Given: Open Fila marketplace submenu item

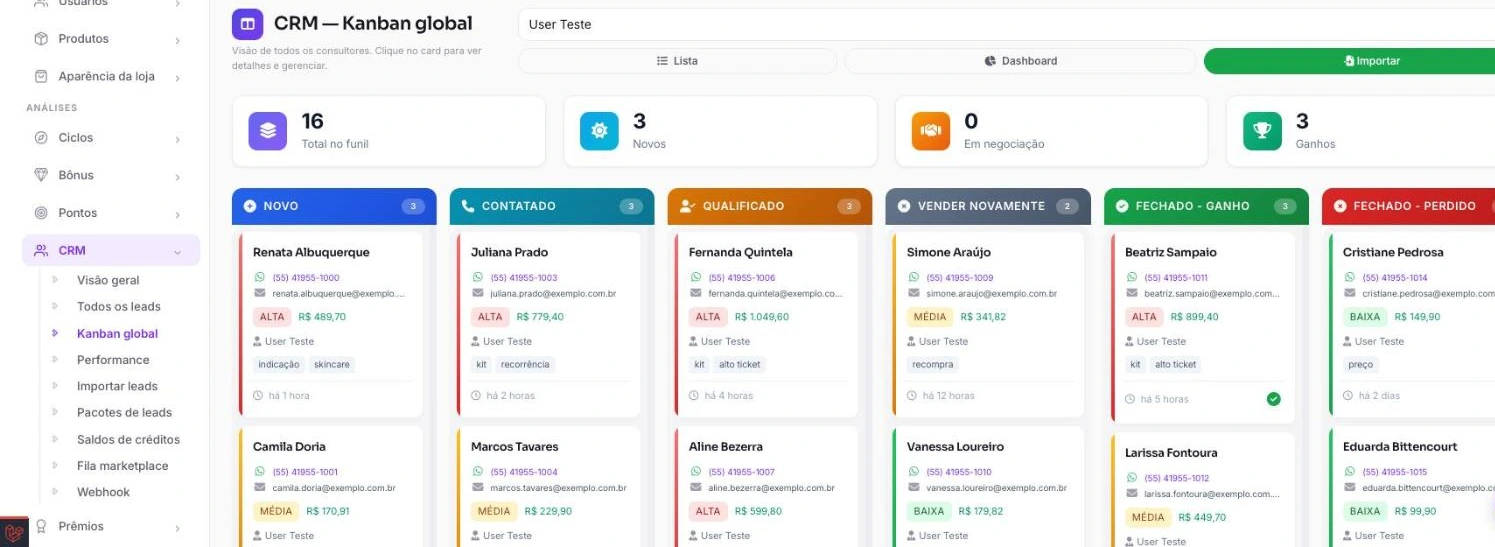Looking at the screenshot, I should pyautogui.click(x=123, y=466).
